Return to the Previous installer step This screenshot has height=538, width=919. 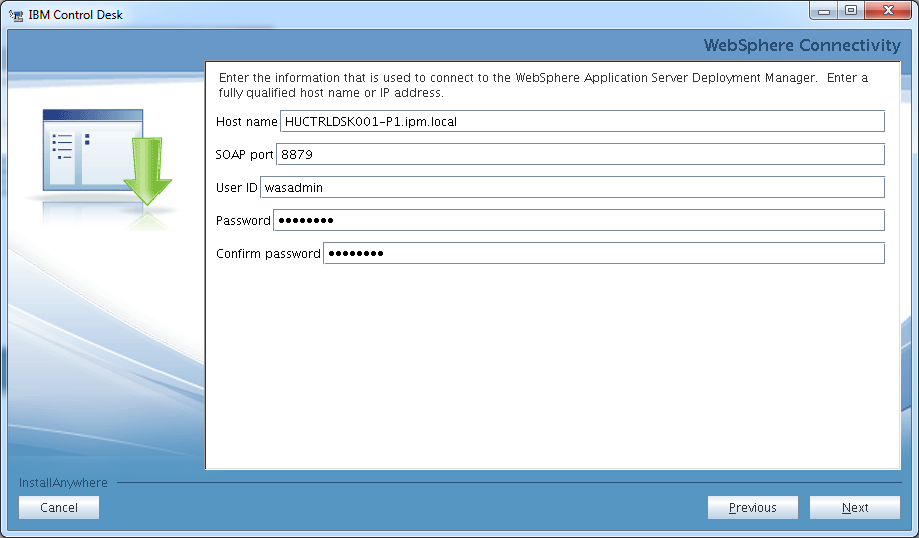753,508
